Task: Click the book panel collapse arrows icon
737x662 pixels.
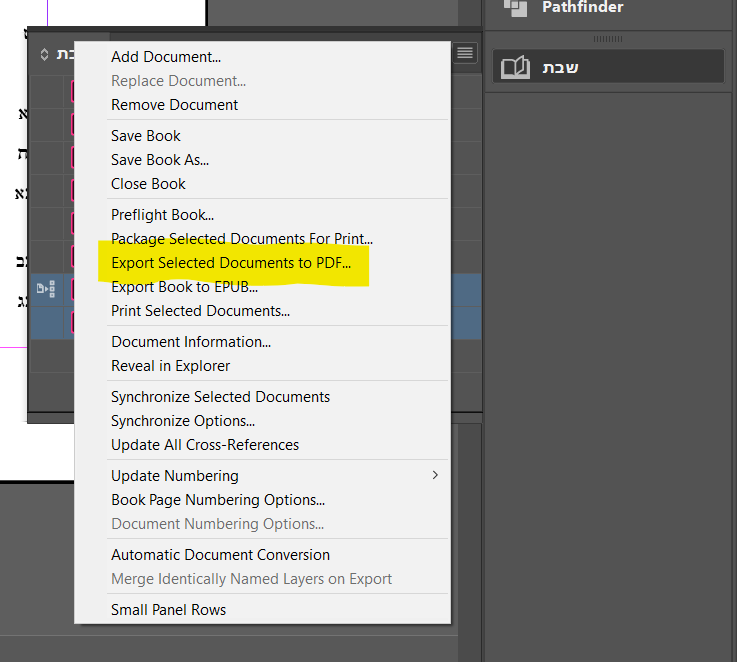Action: (44, 55)
